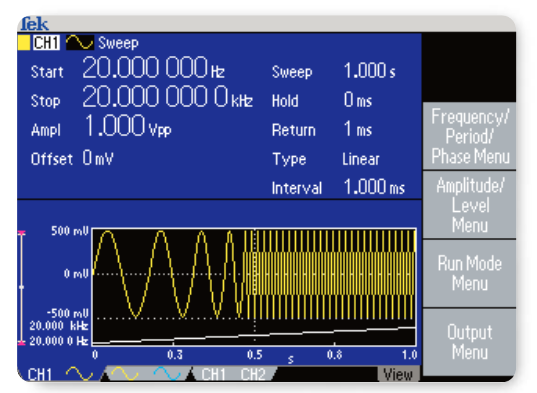This screenshot has height=393, width=537.
Task: Click the white frequency ramp line
Action: click(254, 335)
